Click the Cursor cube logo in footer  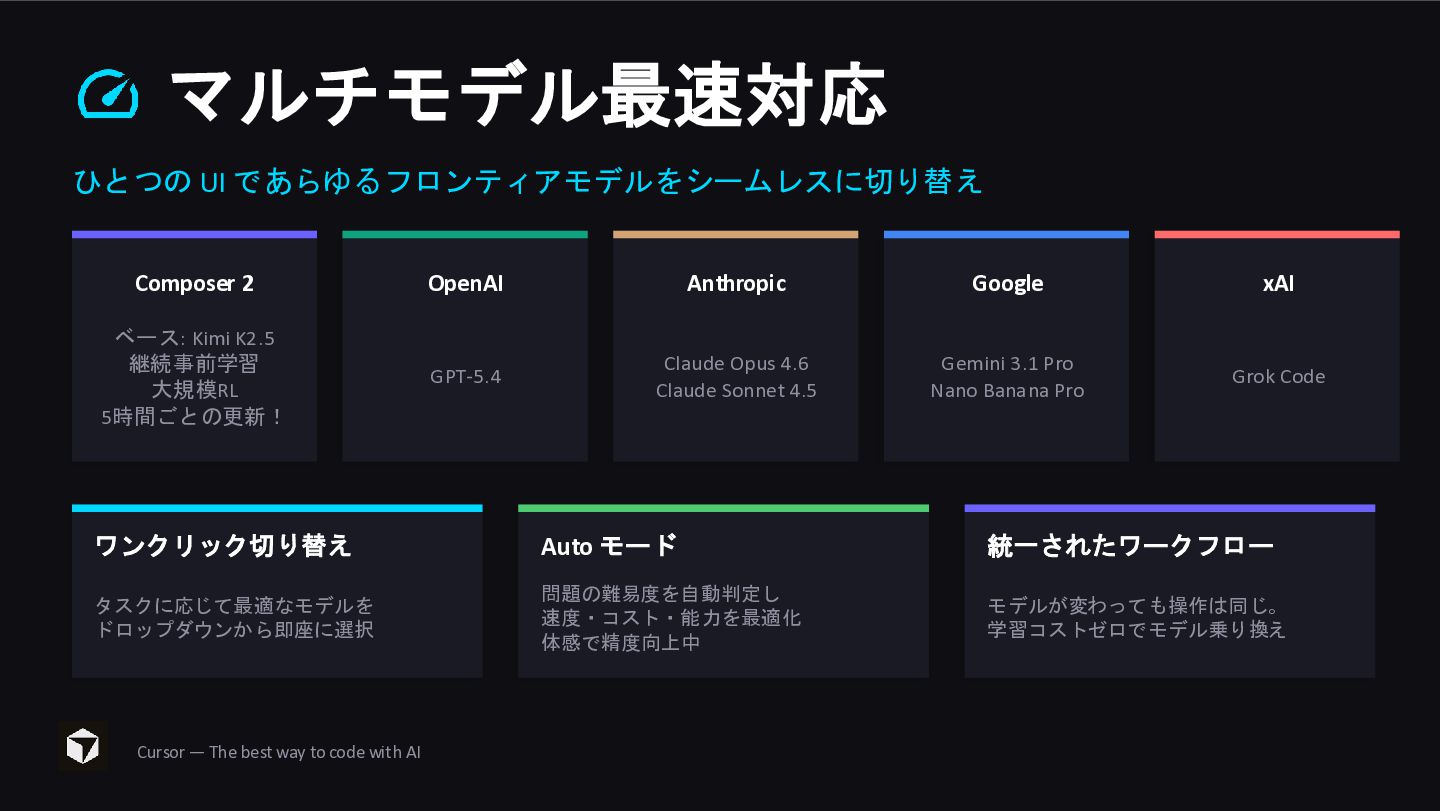[83, 746]
